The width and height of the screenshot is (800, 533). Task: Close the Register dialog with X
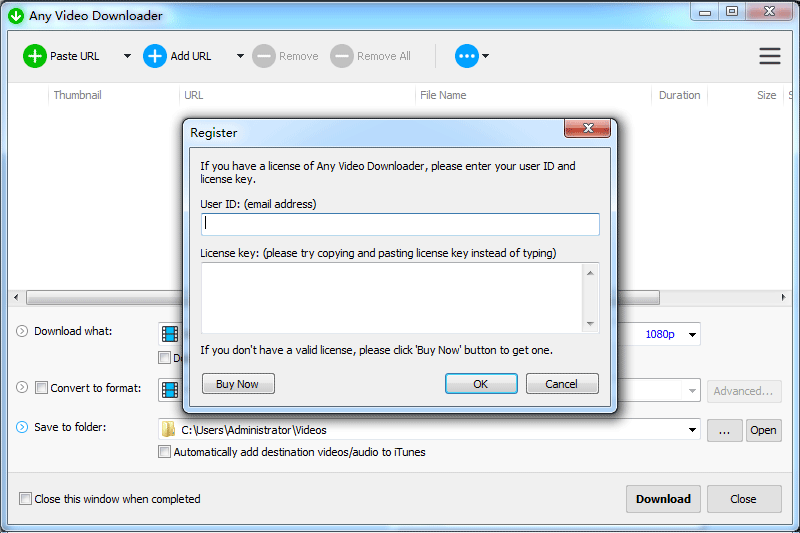click(588, 128)
